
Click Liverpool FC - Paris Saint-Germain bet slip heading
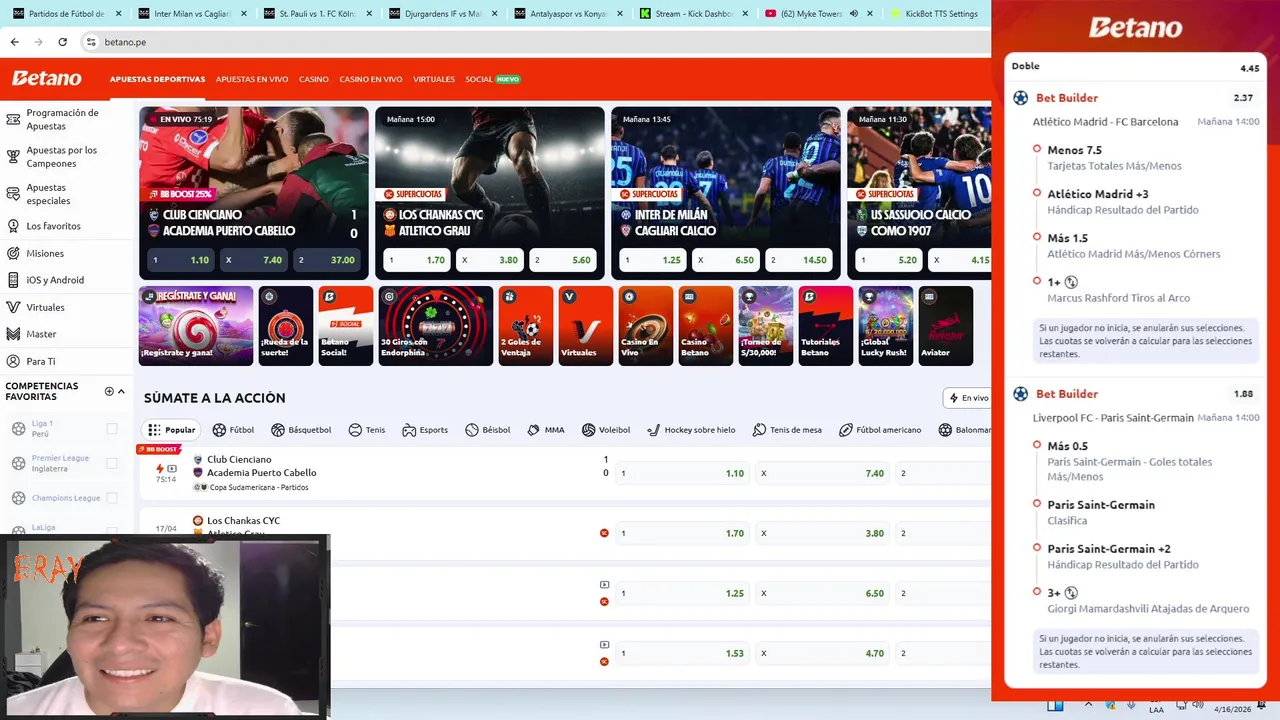[1113, 418]
